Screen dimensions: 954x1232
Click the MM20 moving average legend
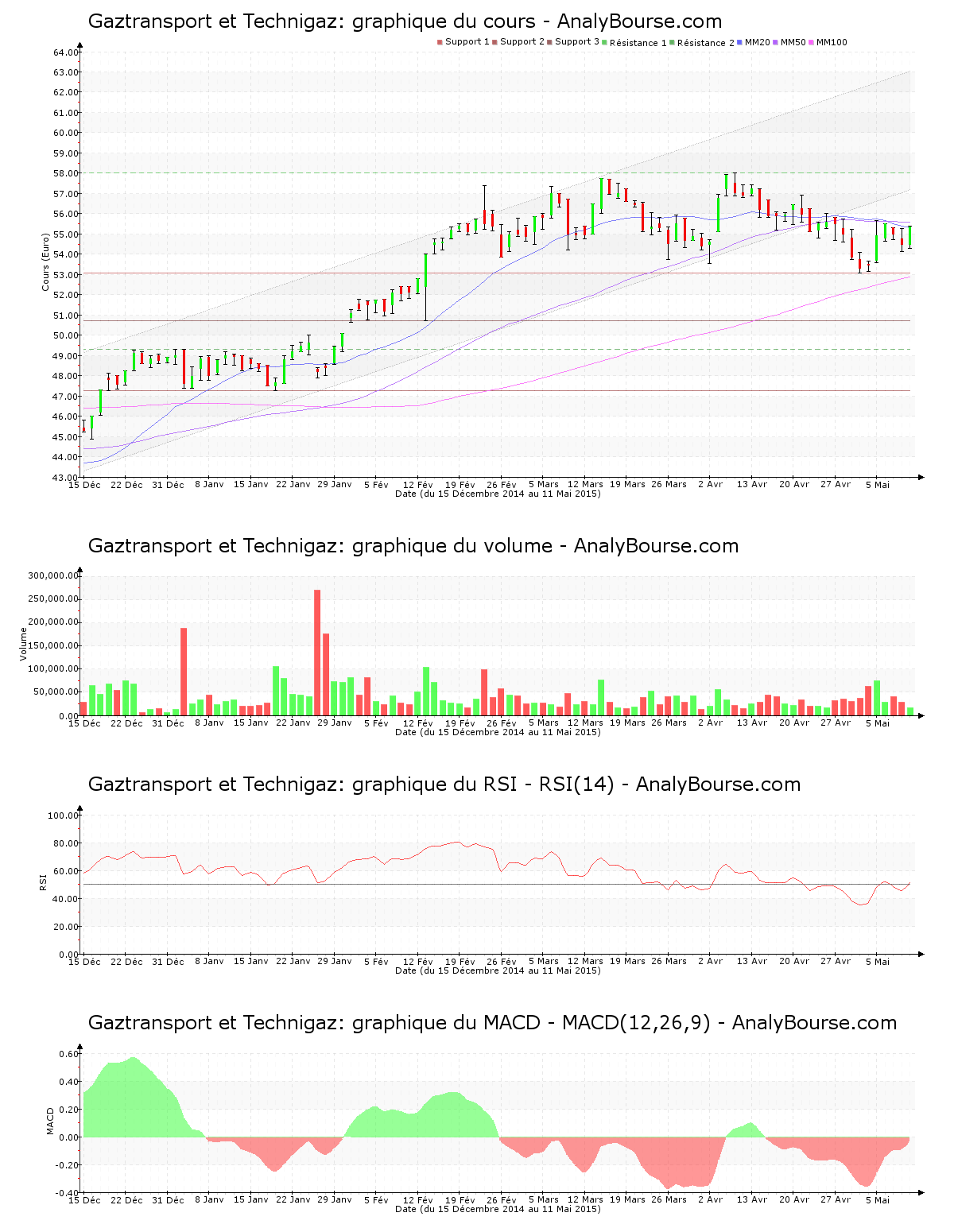point(754,42)
